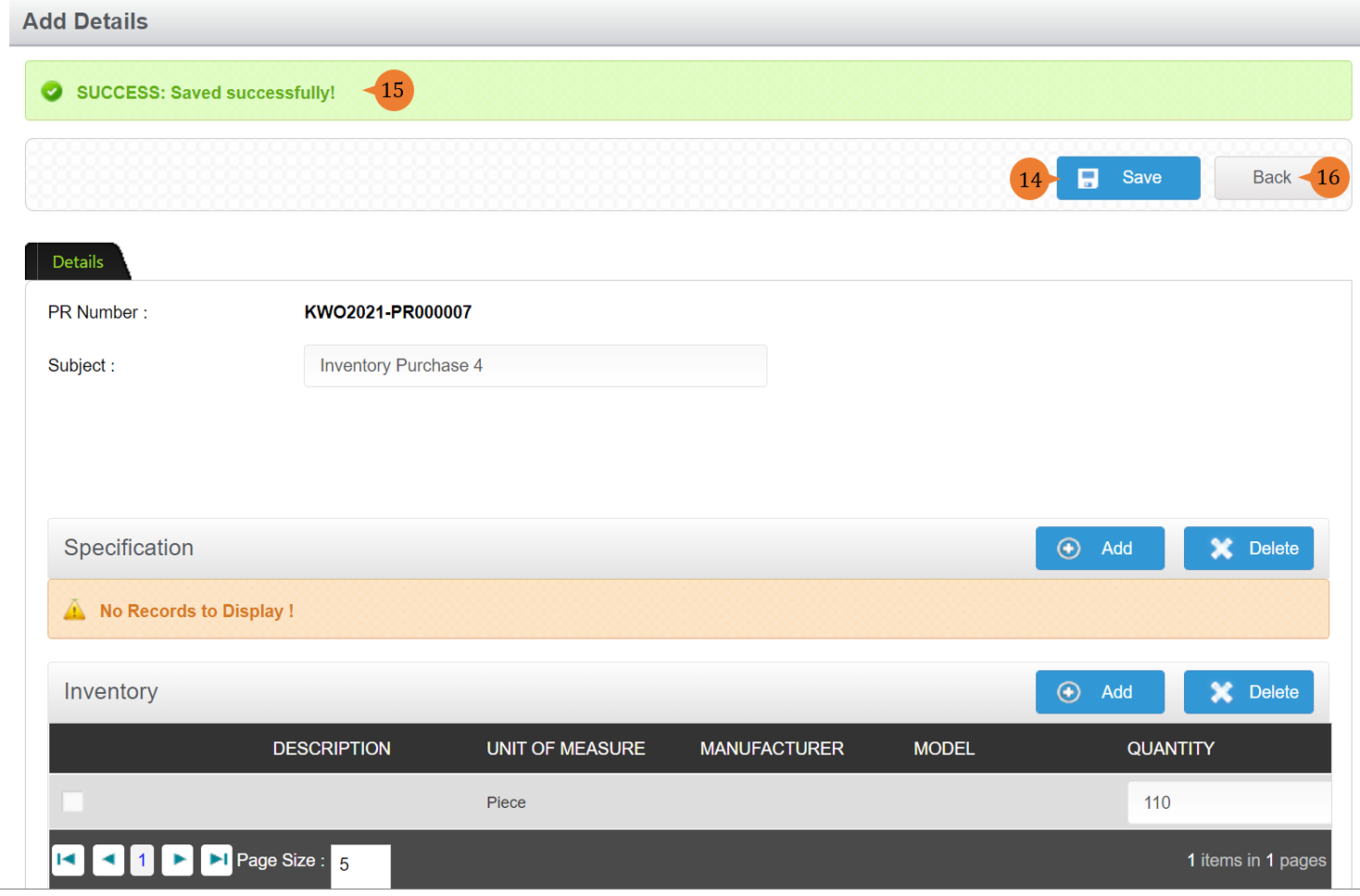
Task: Click the Specification section heading
Action: [x=129, y=548]
